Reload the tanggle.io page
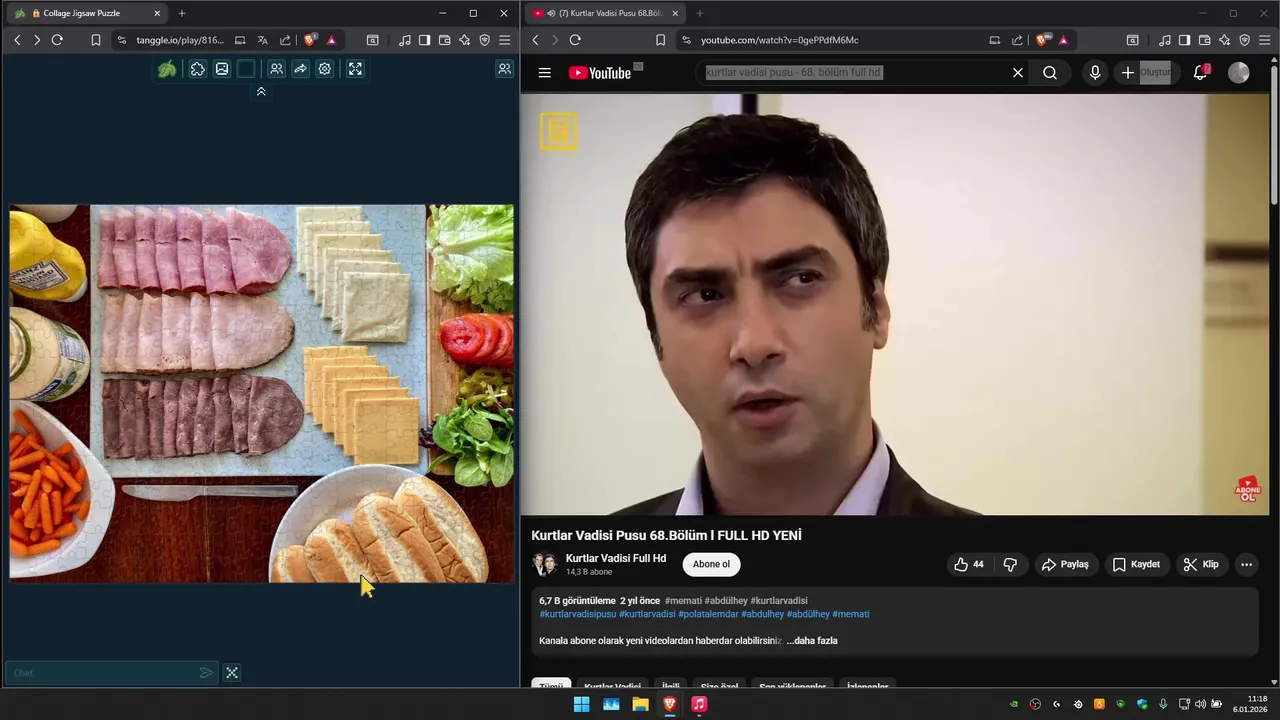 [57, 40]
